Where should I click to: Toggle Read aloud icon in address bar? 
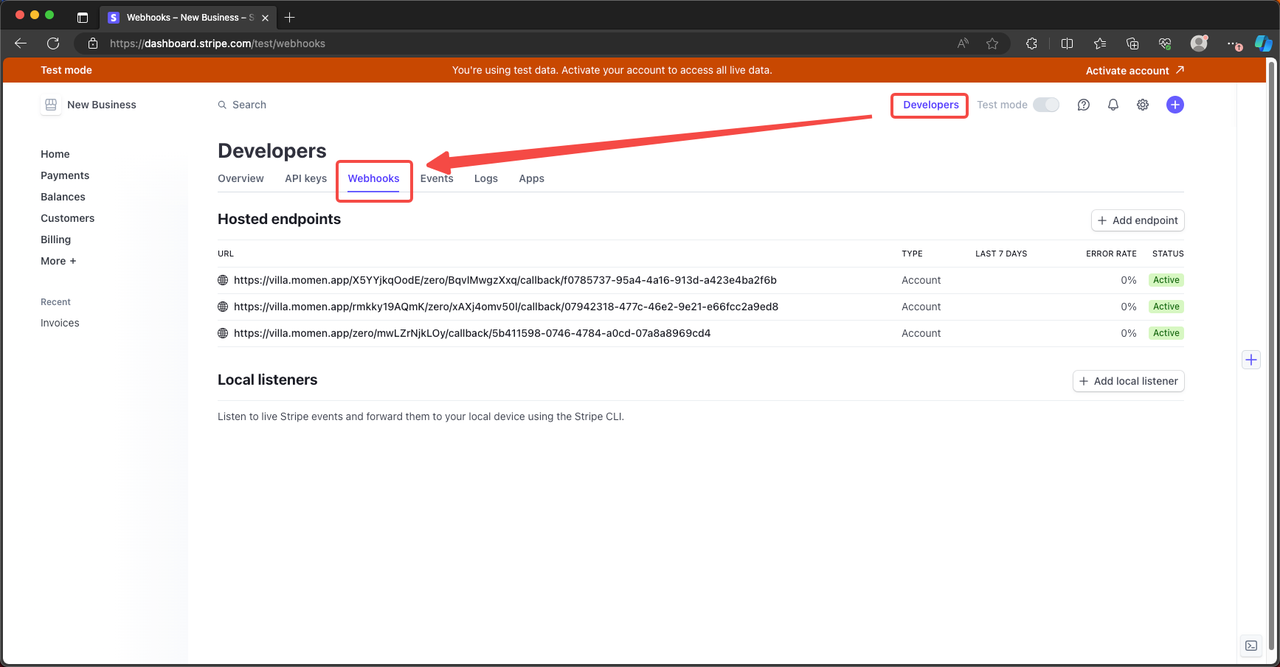963,44
